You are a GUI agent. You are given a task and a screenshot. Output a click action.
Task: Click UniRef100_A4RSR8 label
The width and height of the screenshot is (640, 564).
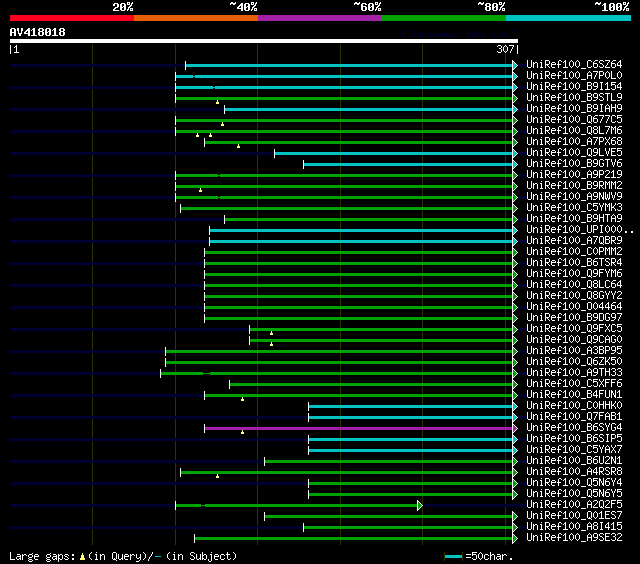pos(574,472)
